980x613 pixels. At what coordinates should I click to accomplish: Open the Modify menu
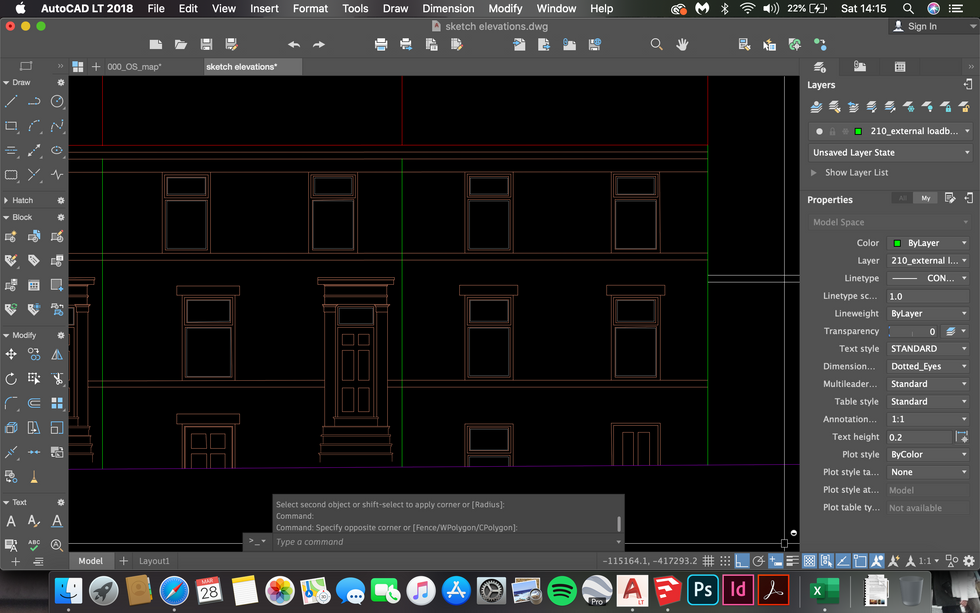point(505,9)
